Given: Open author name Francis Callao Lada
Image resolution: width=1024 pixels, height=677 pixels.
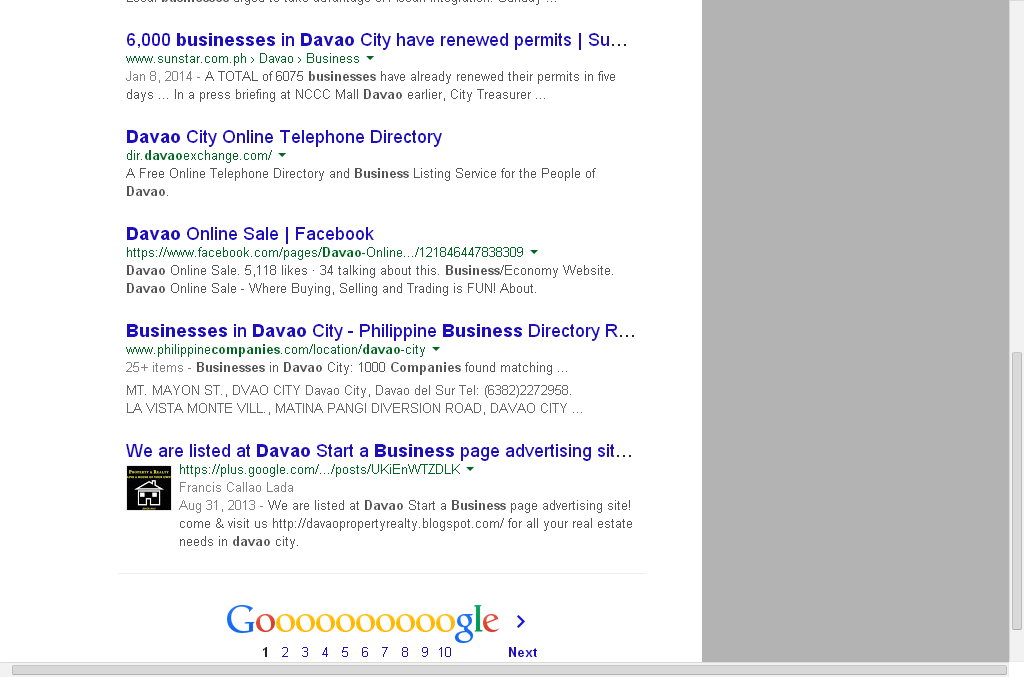Looking at the screenshot, I should coord(236,488).
